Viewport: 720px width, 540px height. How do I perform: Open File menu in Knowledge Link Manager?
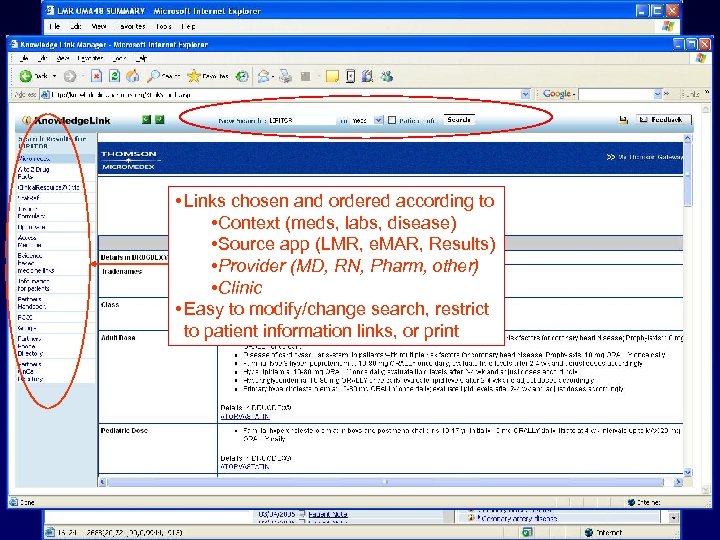pos(24,58)
